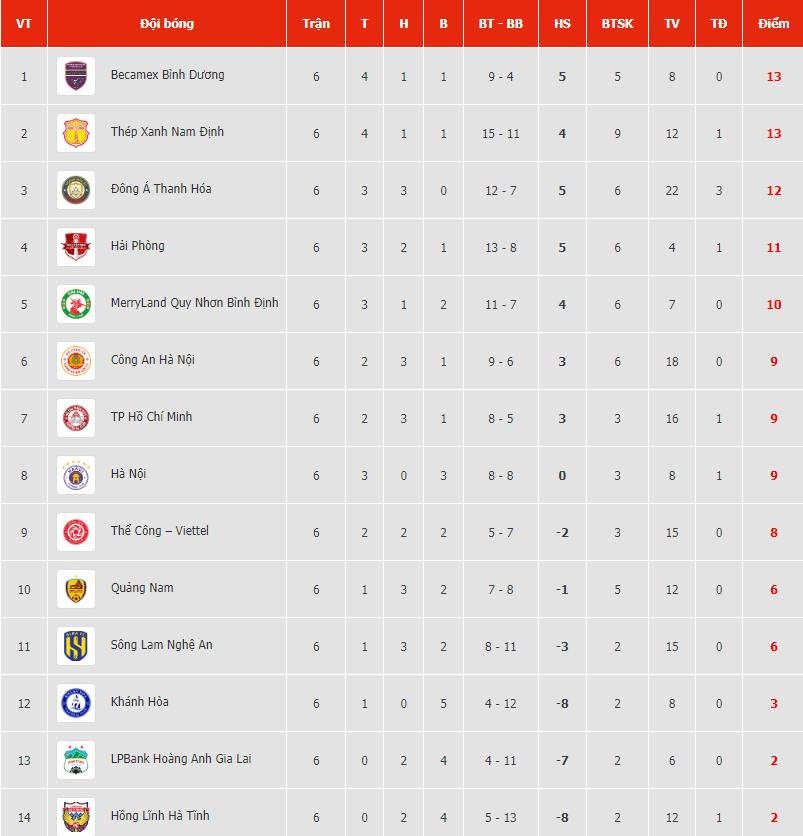Screen dimensions: 803x836
Task: Click the Điểm column header
Action: tap(773, 23)
